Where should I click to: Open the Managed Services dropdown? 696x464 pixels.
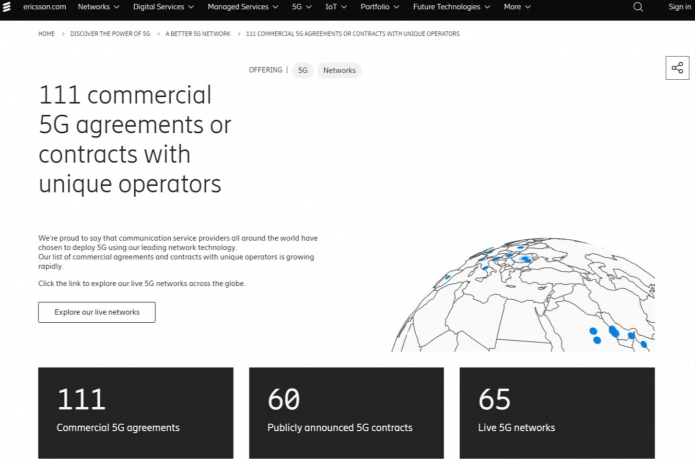pyautogui.click(x=243, y=7)
